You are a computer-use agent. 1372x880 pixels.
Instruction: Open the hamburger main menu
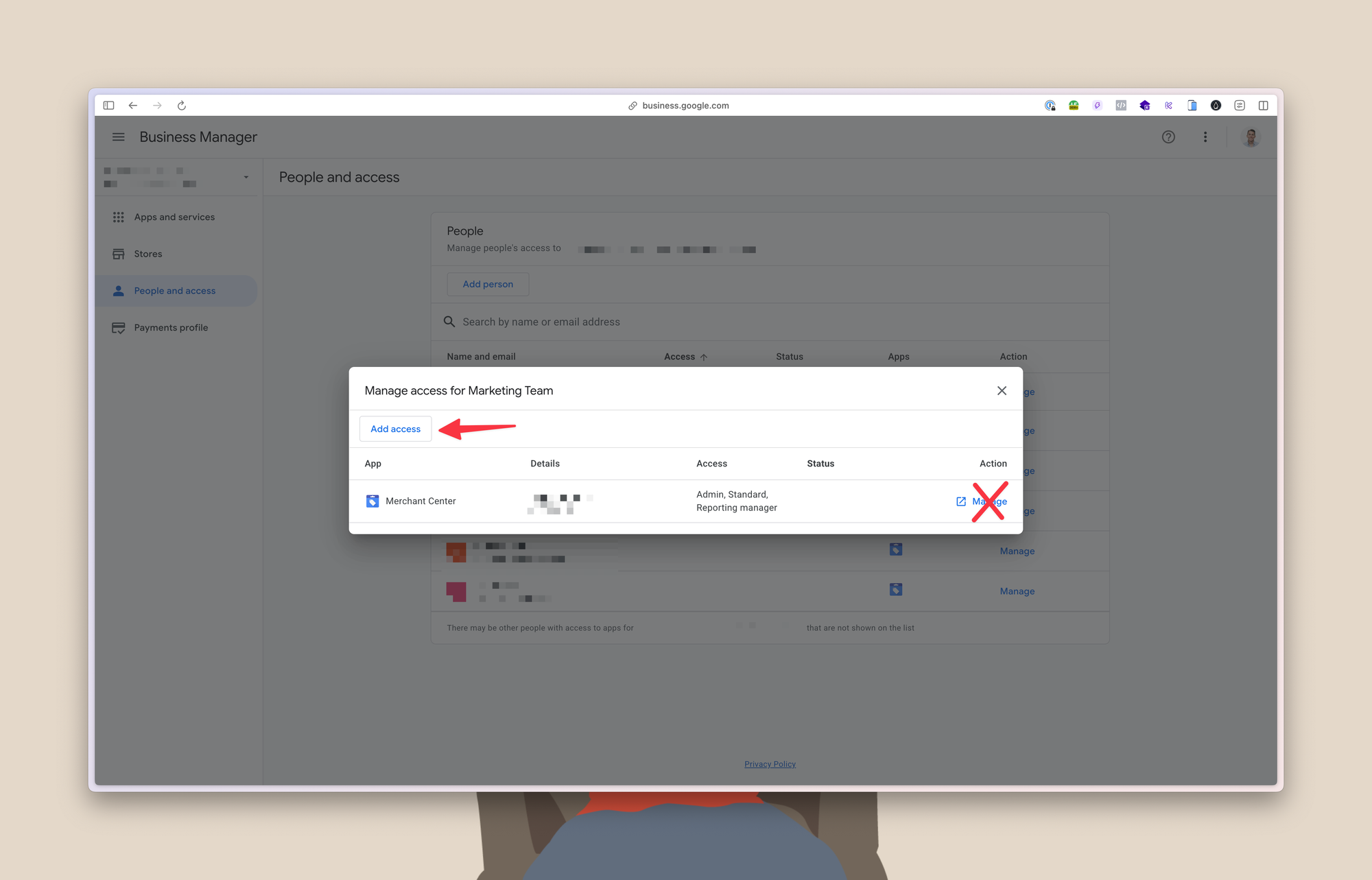pos(119,137)
